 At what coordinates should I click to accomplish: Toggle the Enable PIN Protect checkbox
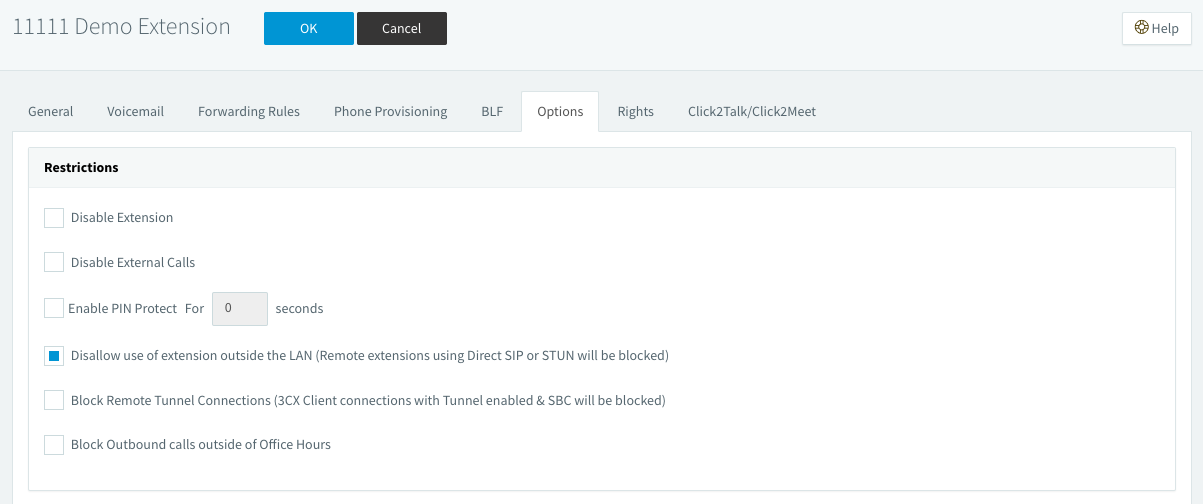(x=54, y=308)
